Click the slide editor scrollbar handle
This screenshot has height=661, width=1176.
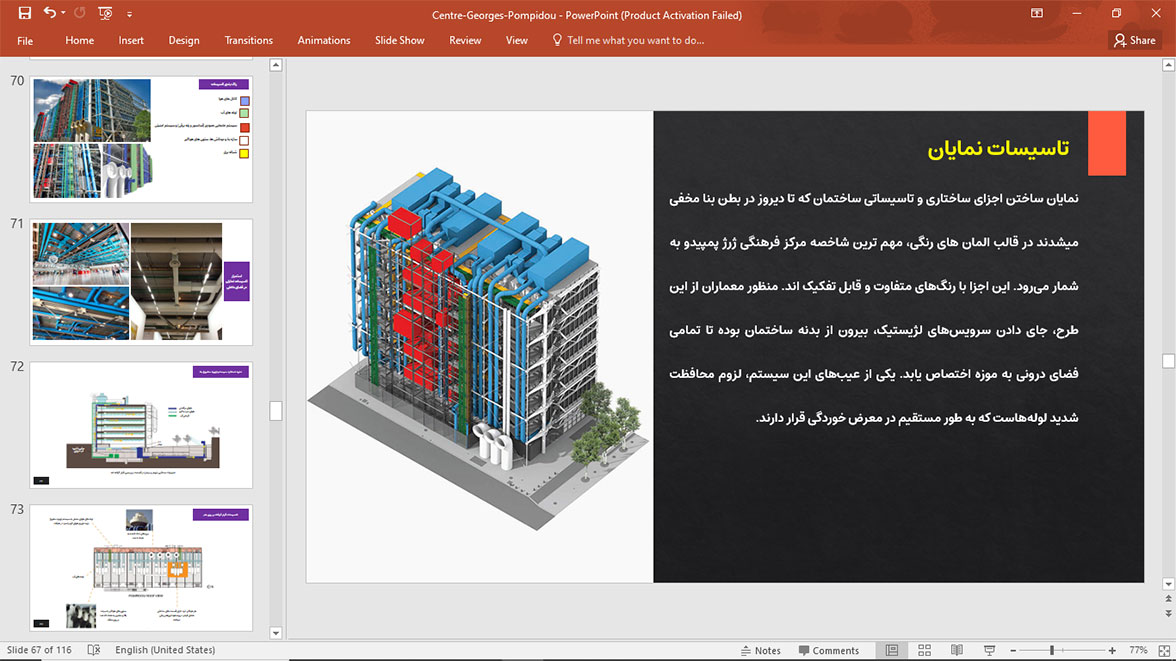coord(1168,361)
